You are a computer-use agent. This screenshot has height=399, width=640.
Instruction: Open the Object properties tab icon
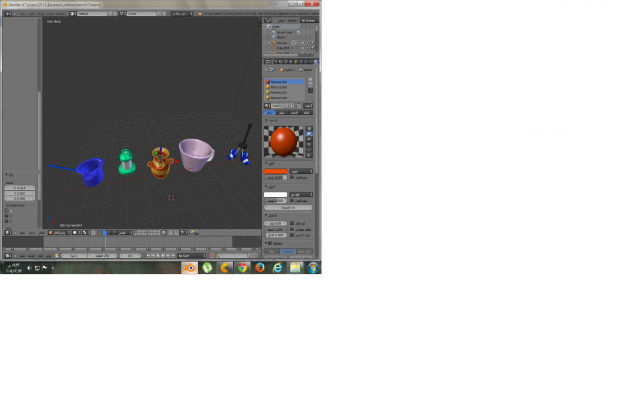(x=296, y=62)
